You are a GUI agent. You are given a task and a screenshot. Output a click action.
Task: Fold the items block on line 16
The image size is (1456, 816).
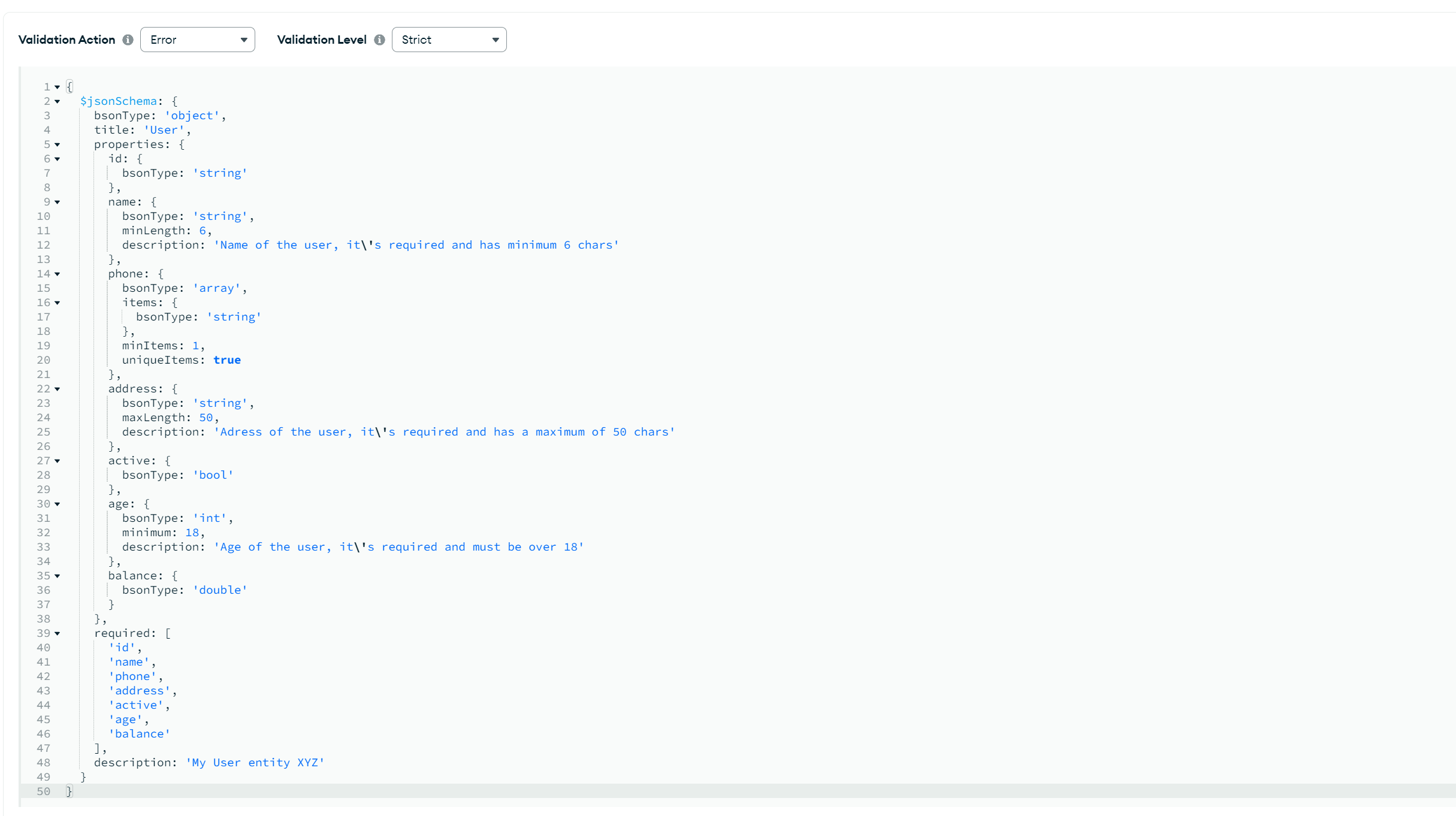(x=58, y=303)
